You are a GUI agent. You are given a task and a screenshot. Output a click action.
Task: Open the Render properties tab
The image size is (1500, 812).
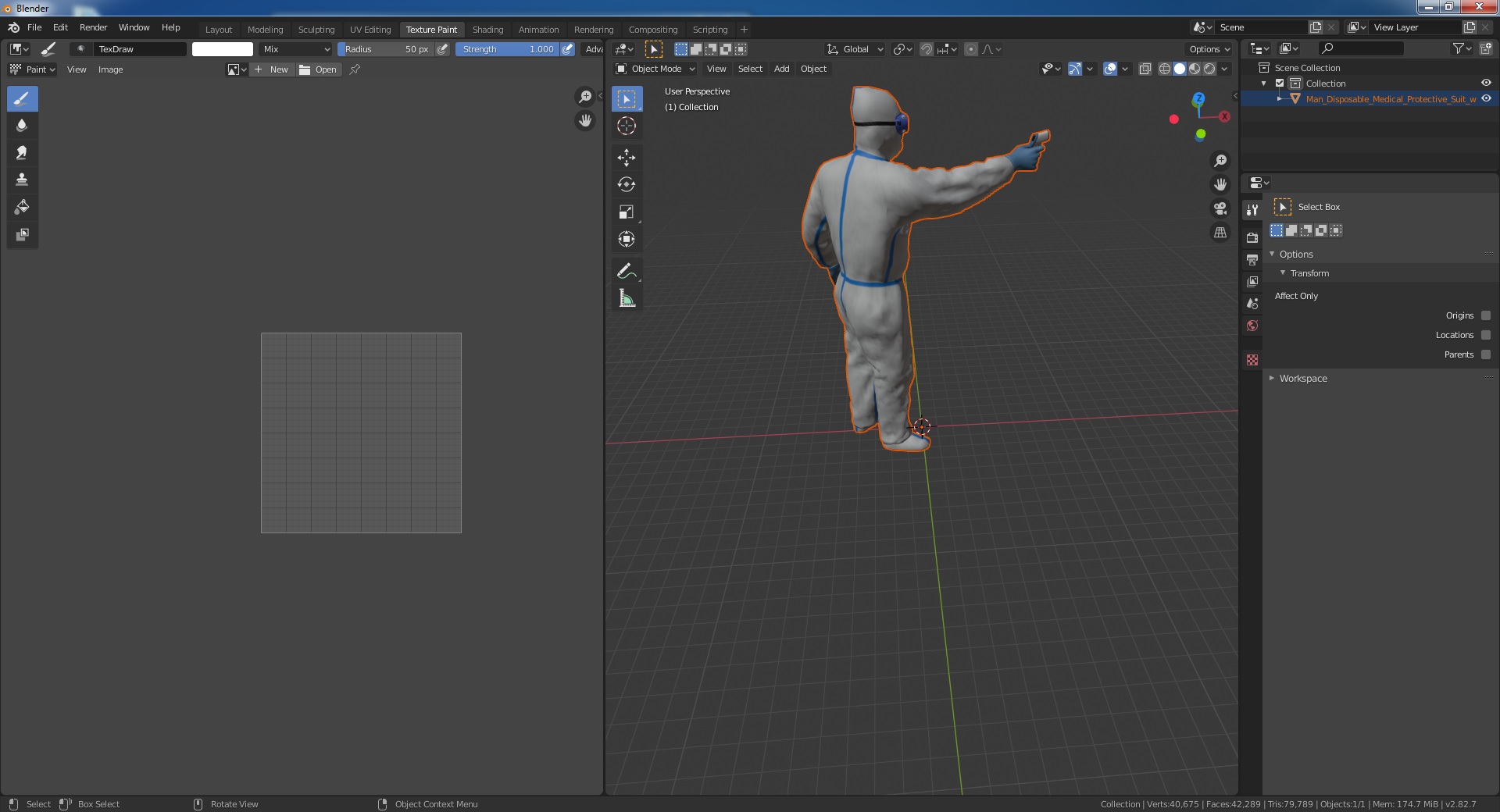coord(1252,237)
